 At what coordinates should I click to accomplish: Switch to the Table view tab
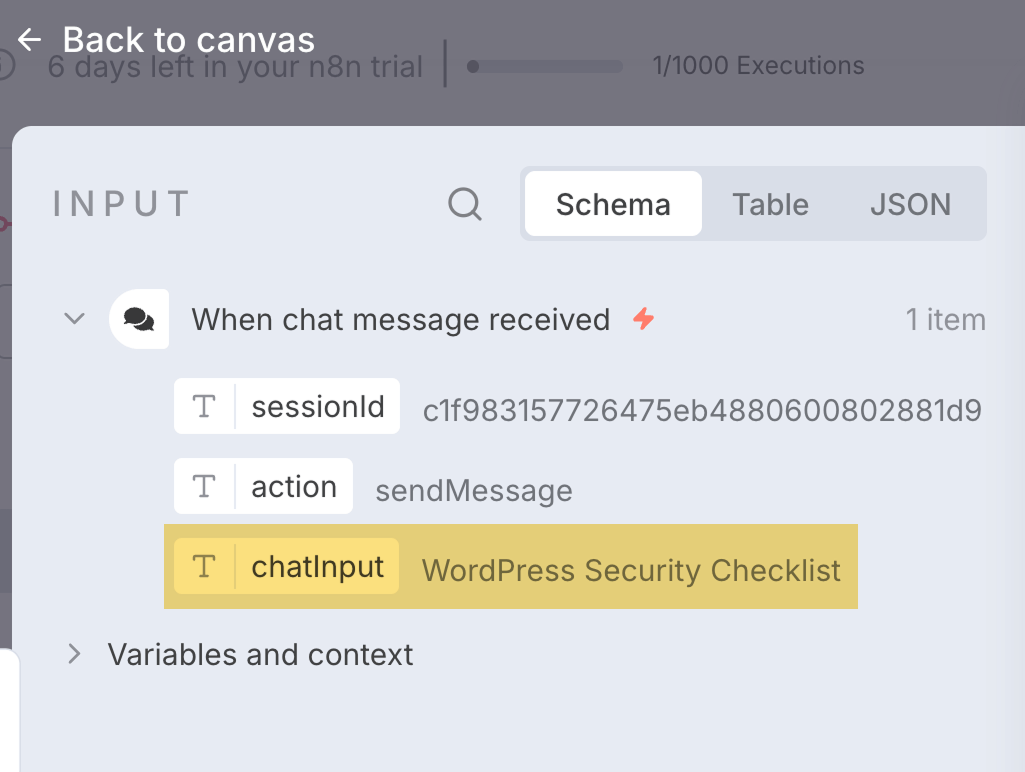pyautogui.click(x=770, y=204)
